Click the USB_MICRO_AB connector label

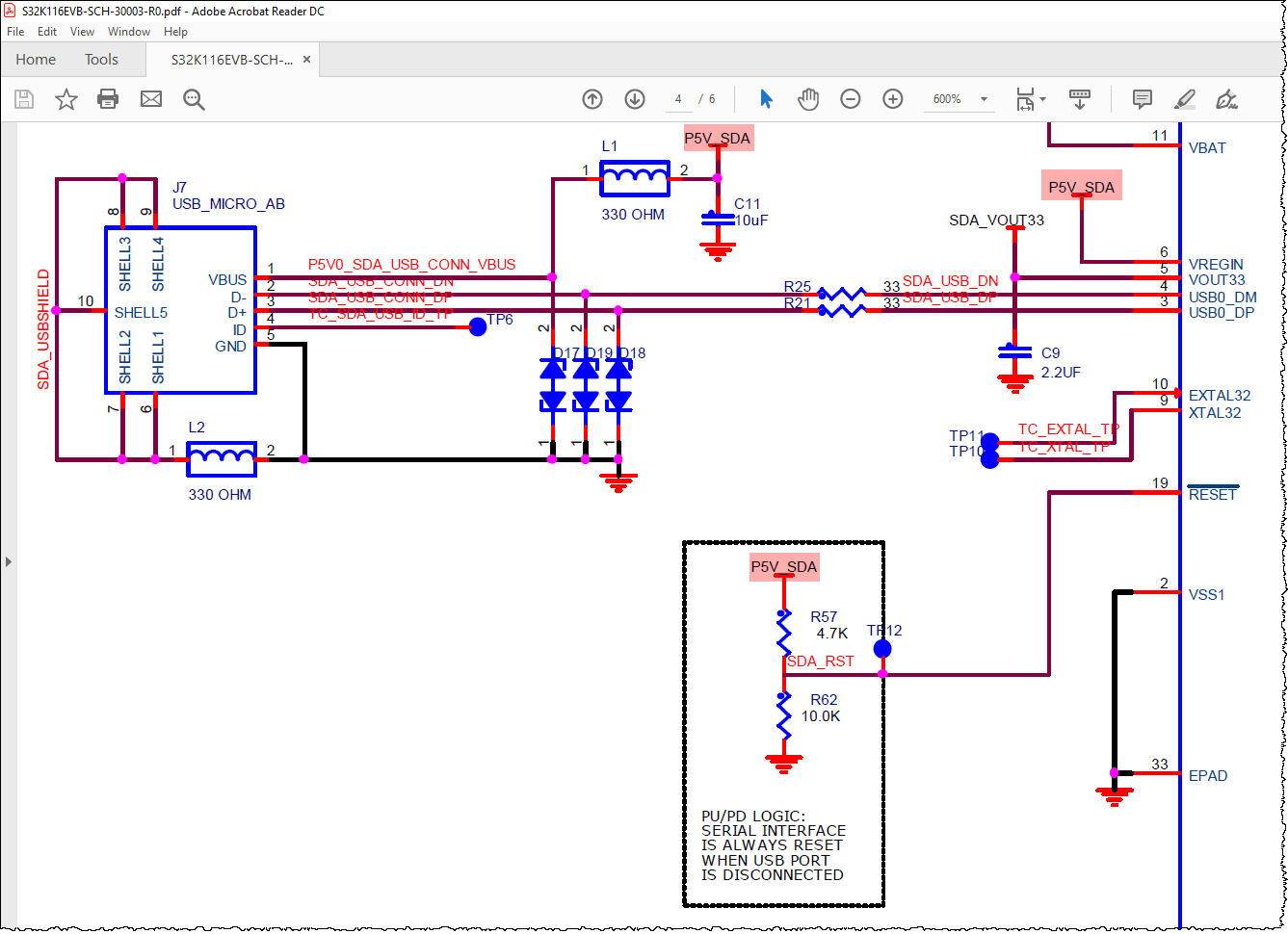pyautogui.click(x=228, y=204)
